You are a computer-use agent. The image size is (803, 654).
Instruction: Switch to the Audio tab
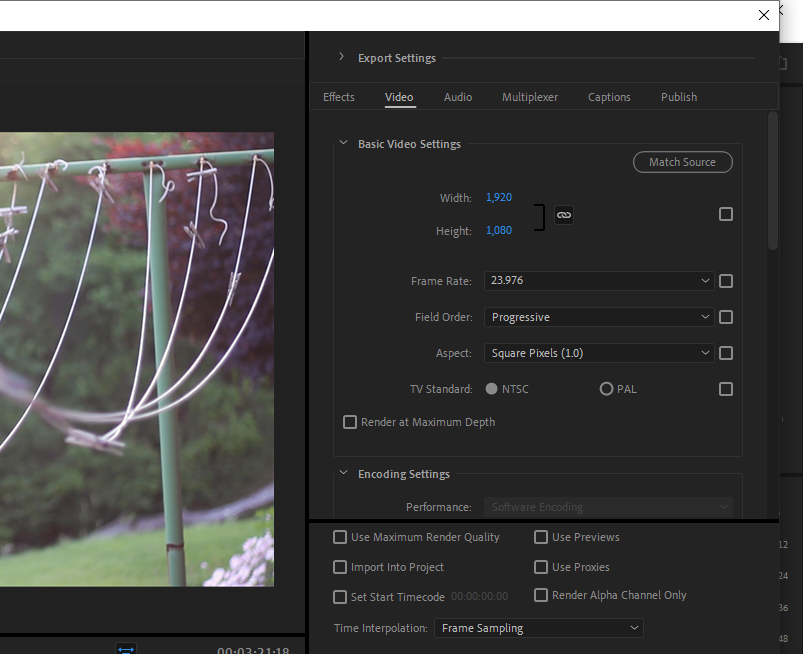[457, 97]
